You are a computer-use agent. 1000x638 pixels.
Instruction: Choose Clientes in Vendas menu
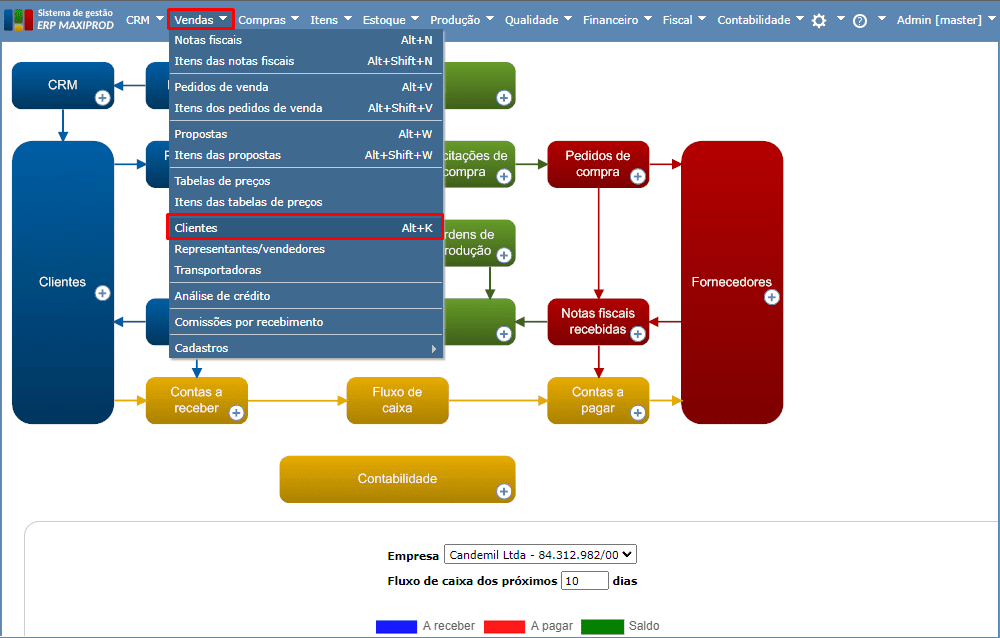306,228
